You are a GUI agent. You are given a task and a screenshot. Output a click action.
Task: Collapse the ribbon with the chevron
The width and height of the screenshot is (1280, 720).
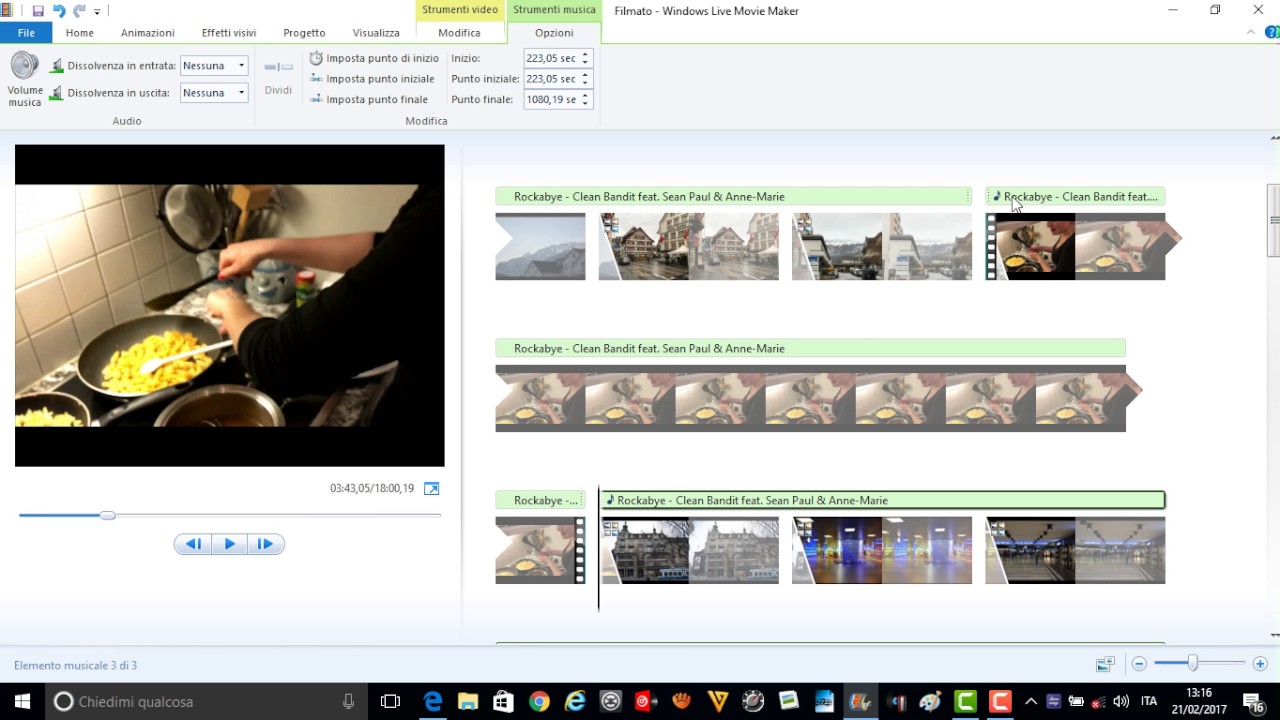pyautogui.click(x=1250, y=33)
